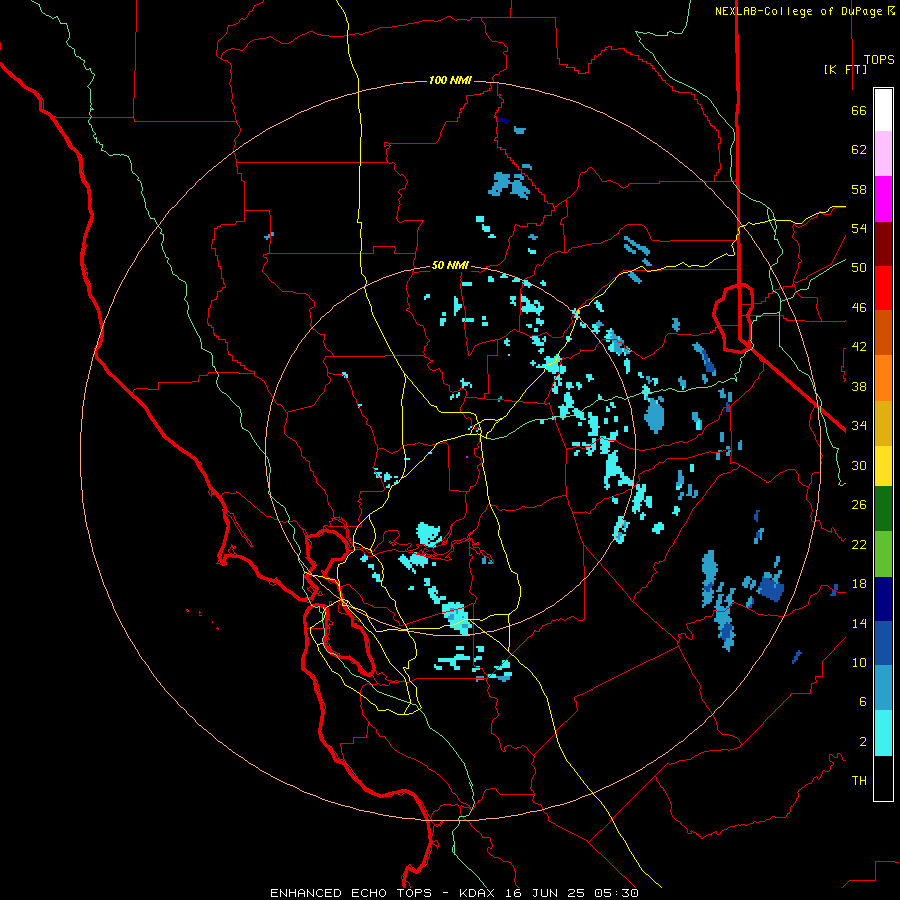This screenshot has width=900, height=900.
Task: Click the 05:30 timestamp
Action: point(617,893)
